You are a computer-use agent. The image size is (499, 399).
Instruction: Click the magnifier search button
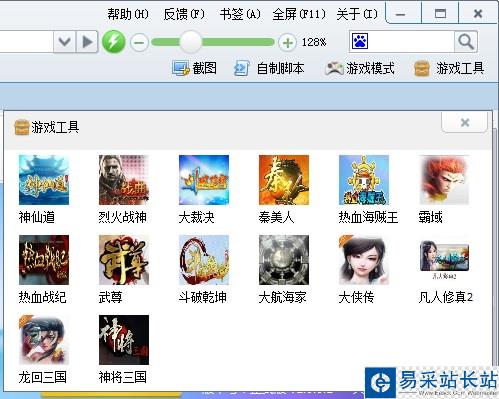[x=466, y=42]
